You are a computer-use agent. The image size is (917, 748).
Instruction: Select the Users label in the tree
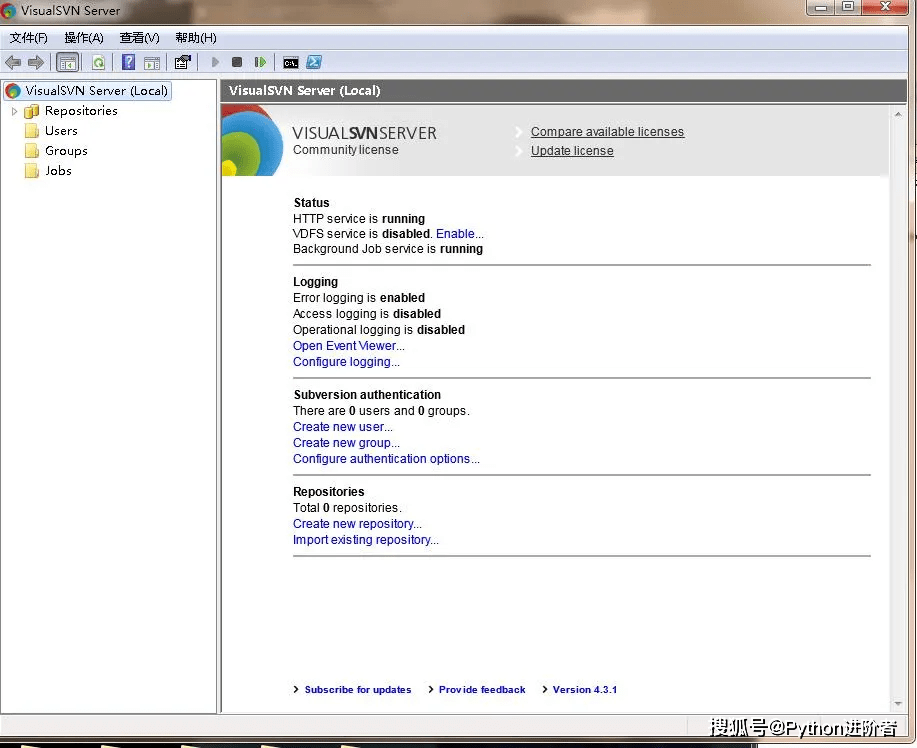[61, 130]
